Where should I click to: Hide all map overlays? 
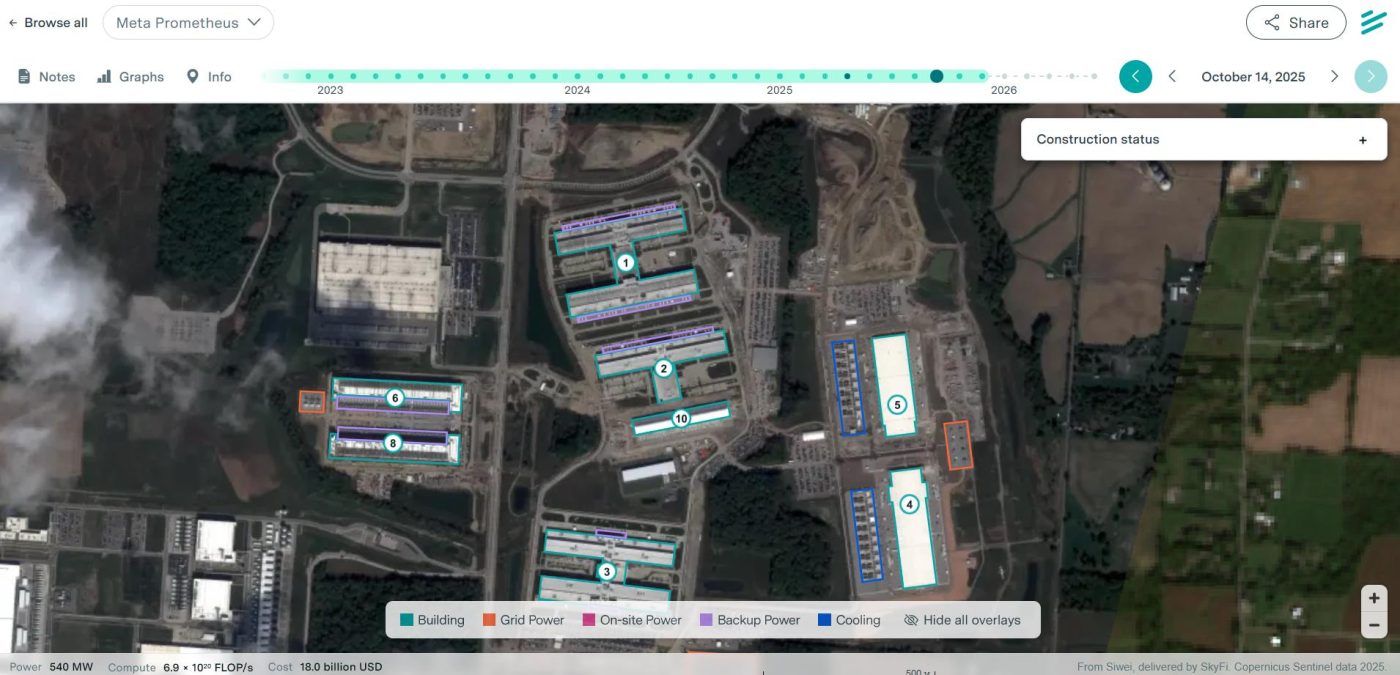(962, 620)
